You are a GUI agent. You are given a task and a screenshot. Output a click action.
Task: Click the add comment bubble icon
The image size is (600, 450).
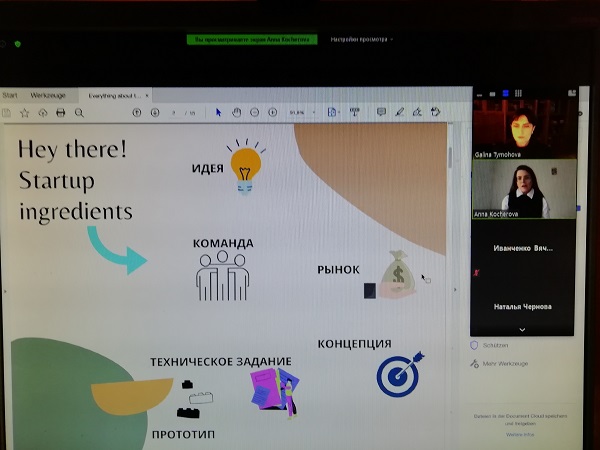coord(381,112)
